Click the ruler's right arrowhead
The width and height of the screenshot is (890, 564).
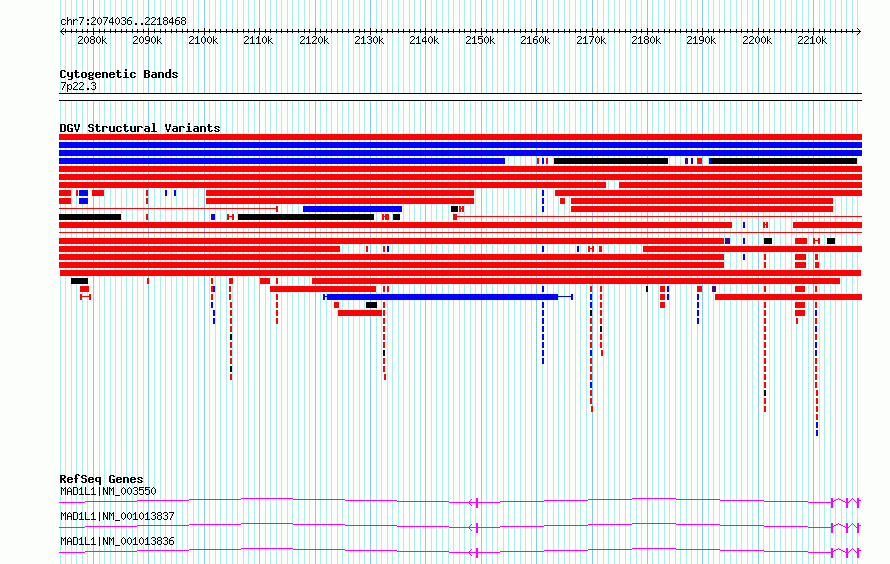pos(859,31)
